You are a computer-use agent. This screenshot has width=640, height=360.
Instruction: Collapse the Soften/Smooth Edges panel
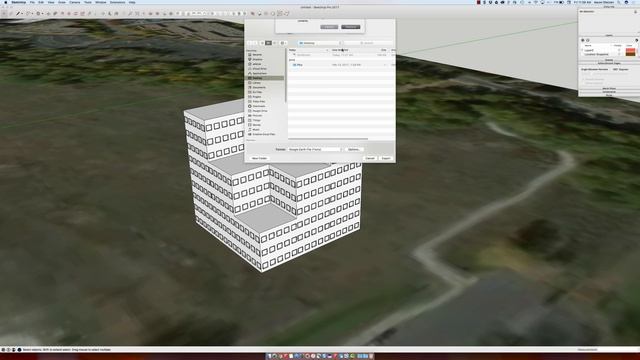609,63
